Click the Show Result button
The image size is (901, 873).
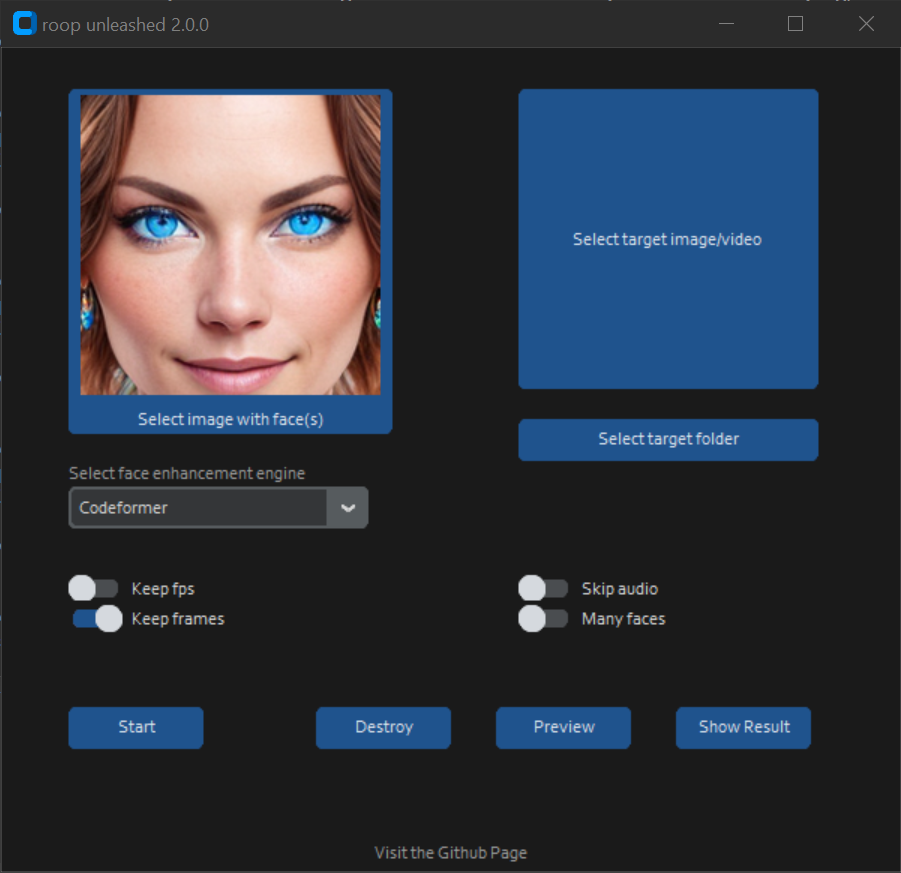743,727
